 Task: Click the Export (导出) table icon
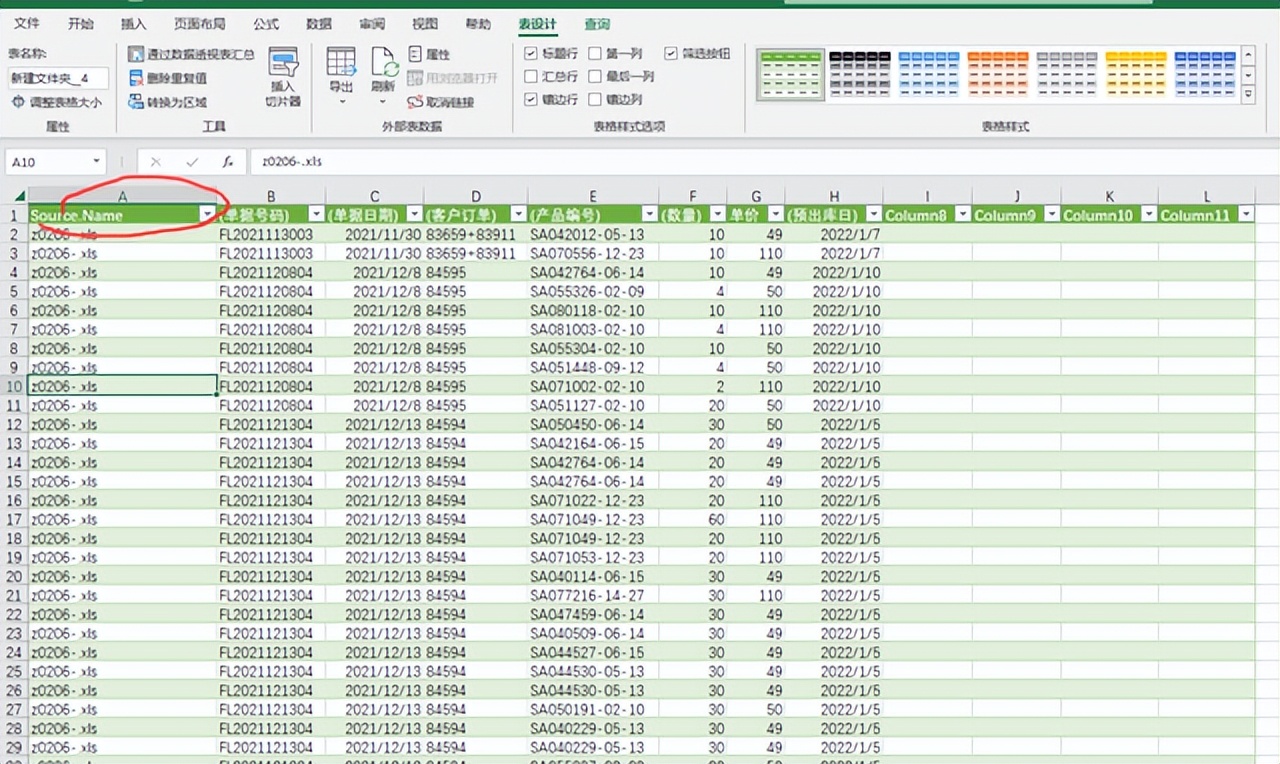click(x=341, y=63)
